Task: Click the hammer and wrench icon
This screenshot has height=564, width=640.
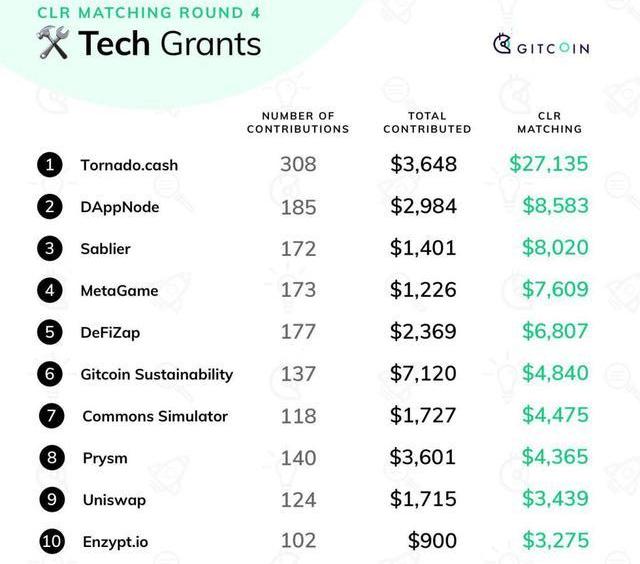Action: pos(52,43)
